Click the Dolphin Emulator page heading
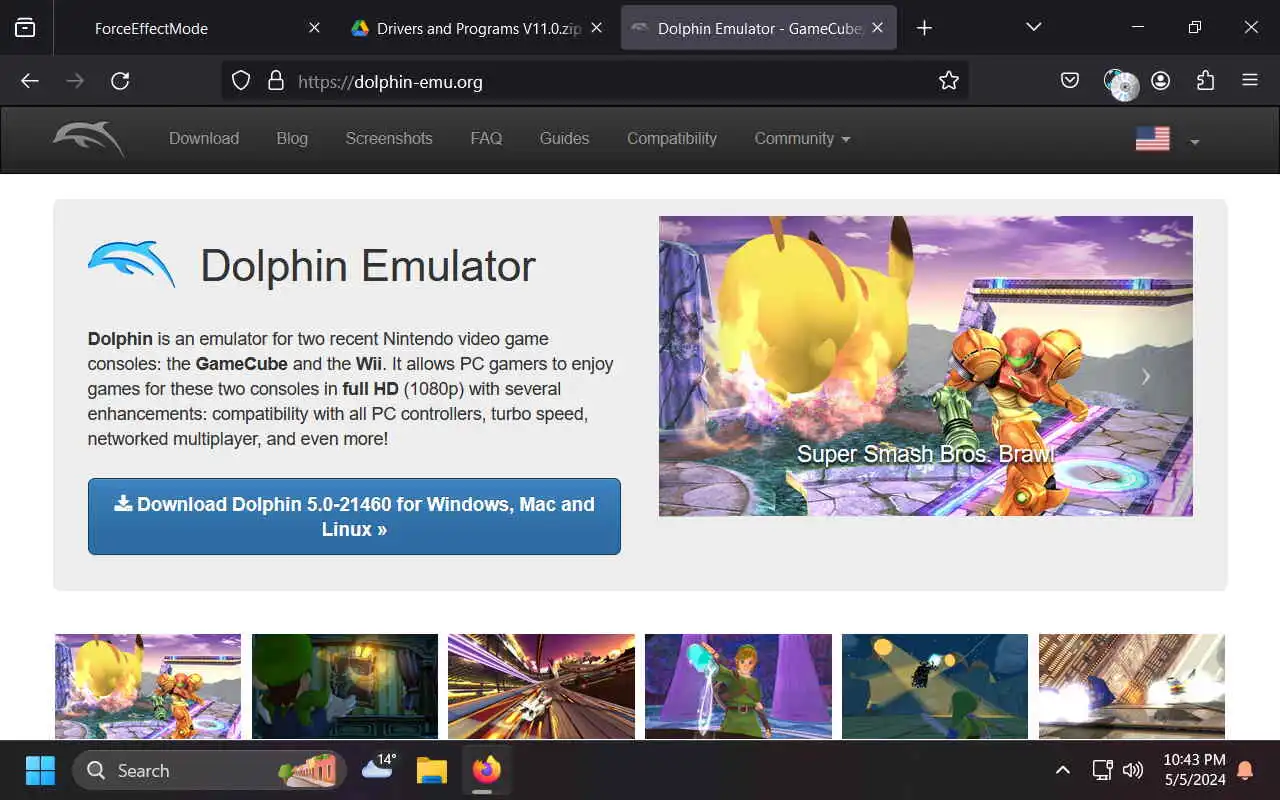The image size is (1280, 800). tap(368, 266)
